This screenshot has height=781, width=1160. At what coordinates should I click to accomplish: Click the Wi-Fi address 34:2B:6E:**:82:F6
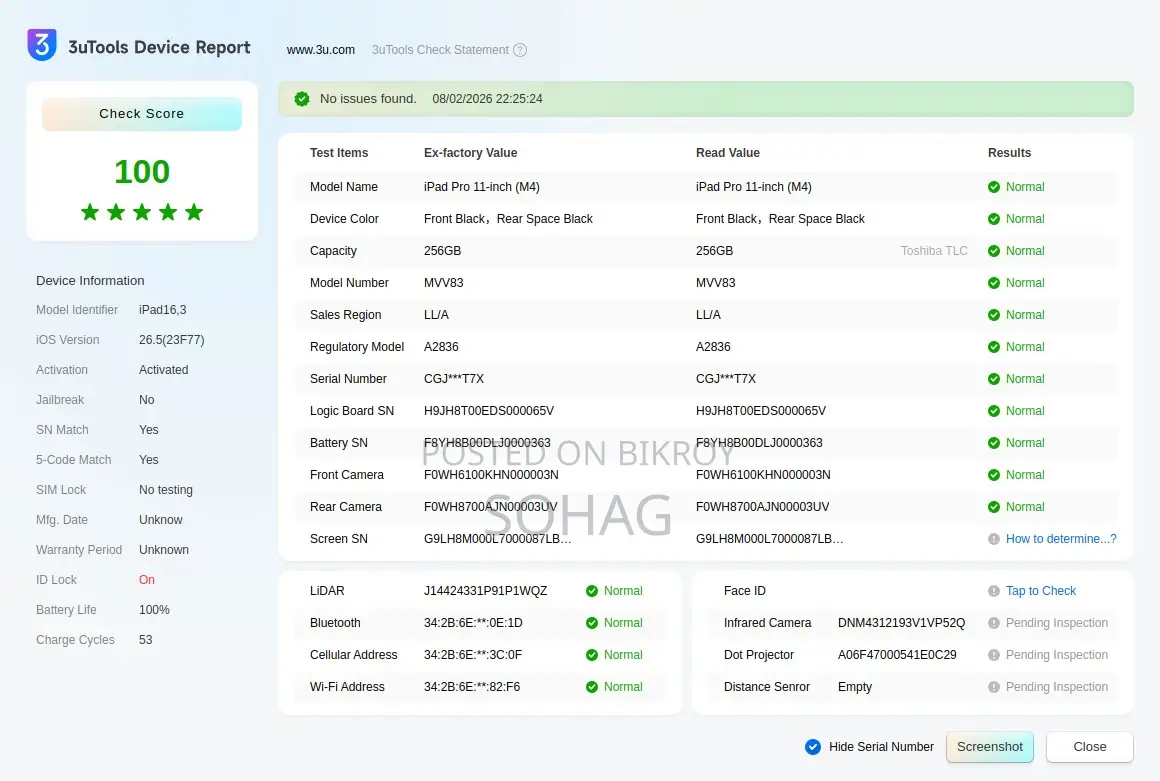[x=471, y=687]
